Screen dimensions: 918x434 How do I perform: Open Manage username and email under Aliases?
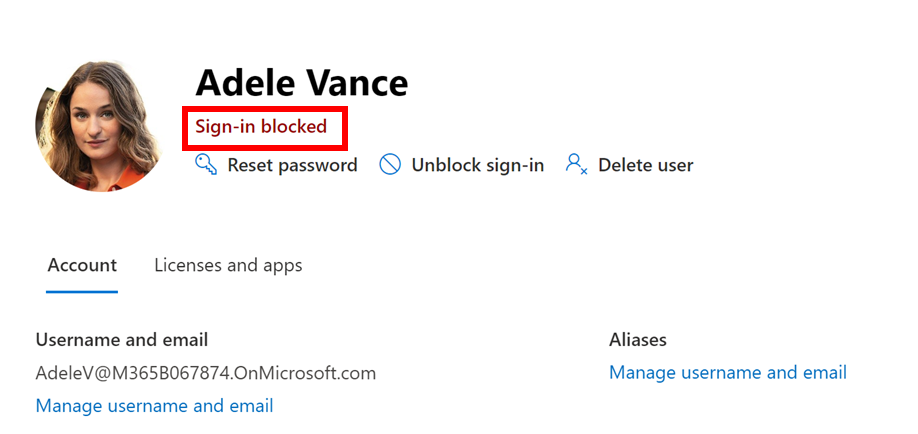727,372
